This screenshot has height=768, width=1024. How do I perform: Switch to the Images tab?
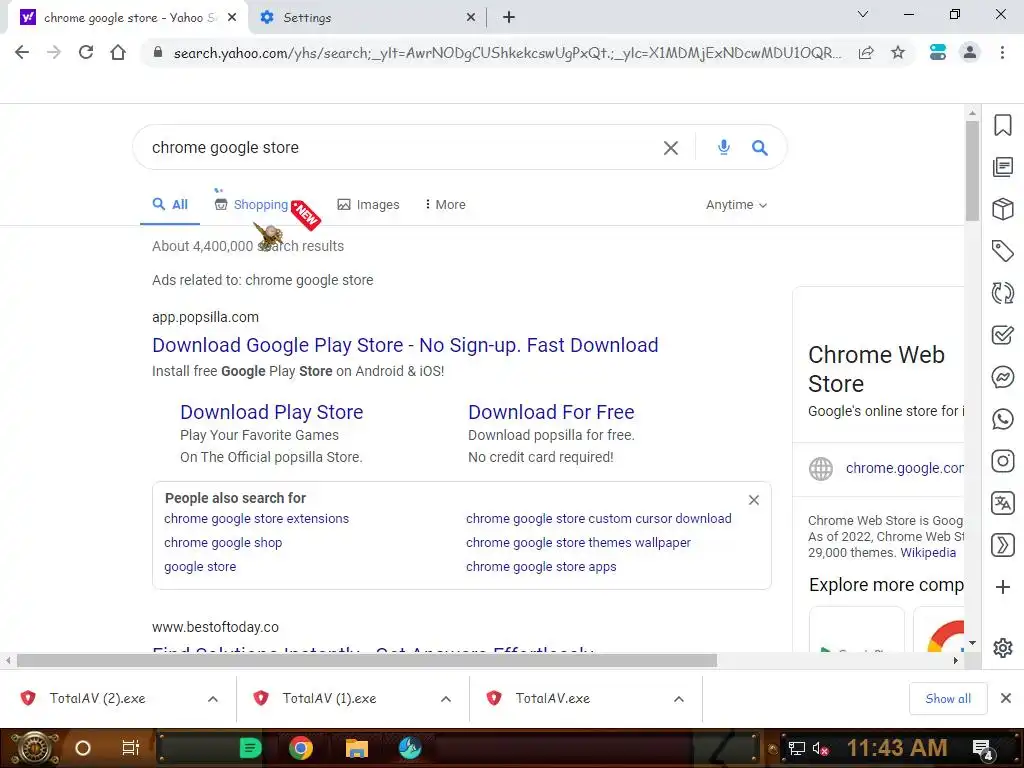368,205
